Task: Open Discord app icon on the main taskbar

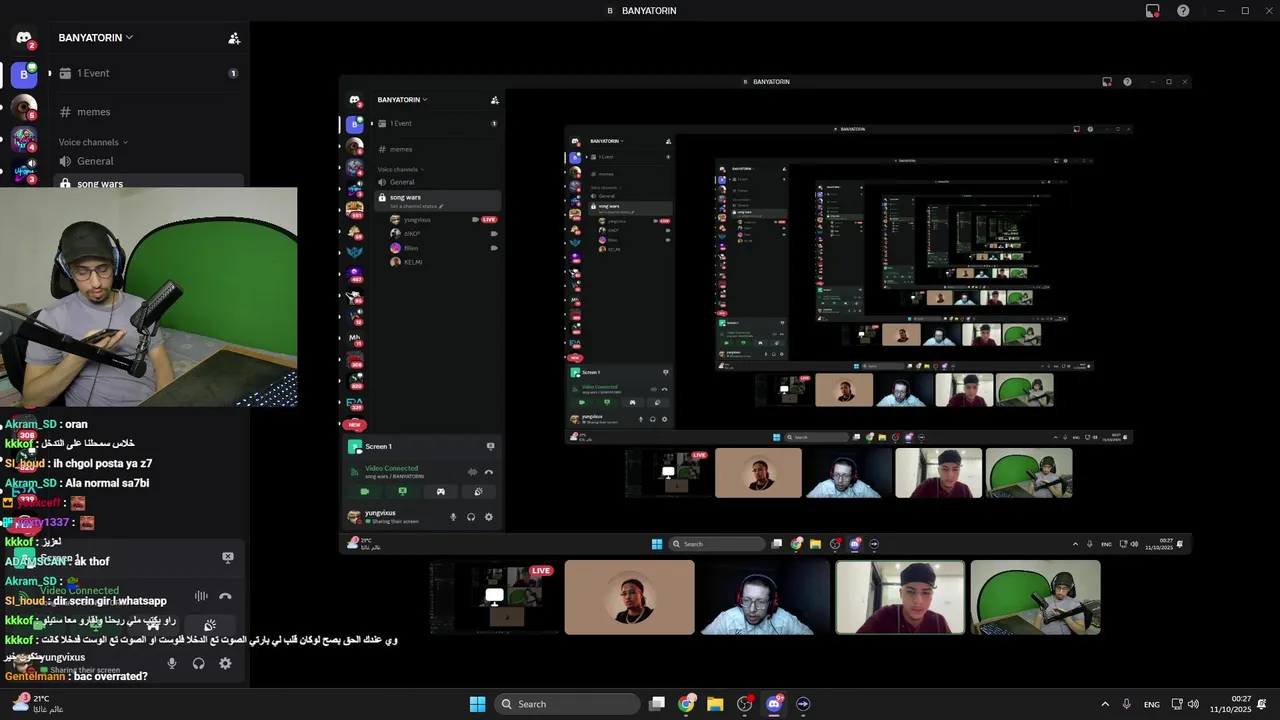Action: (774, 704)
